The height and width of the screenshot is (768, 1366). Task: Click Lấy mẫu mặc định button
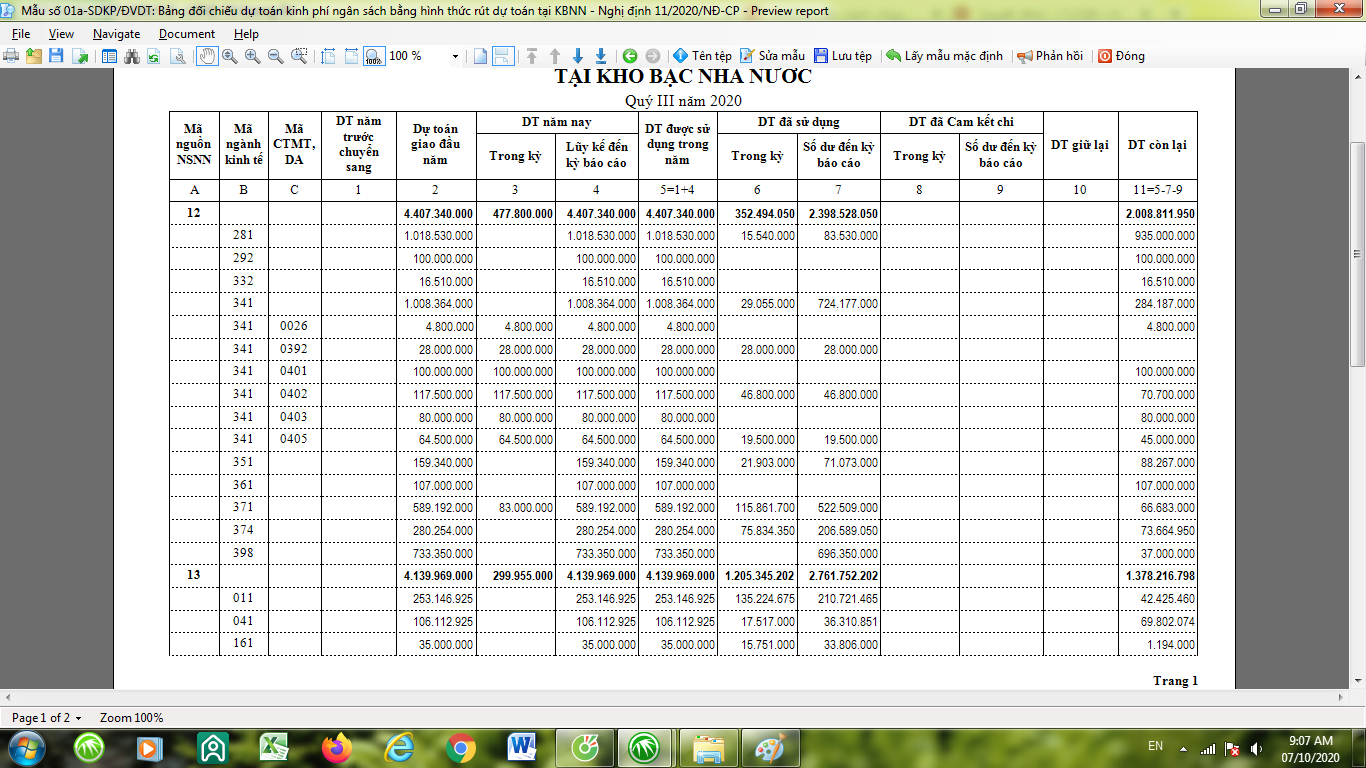click(x=944, y=56)
